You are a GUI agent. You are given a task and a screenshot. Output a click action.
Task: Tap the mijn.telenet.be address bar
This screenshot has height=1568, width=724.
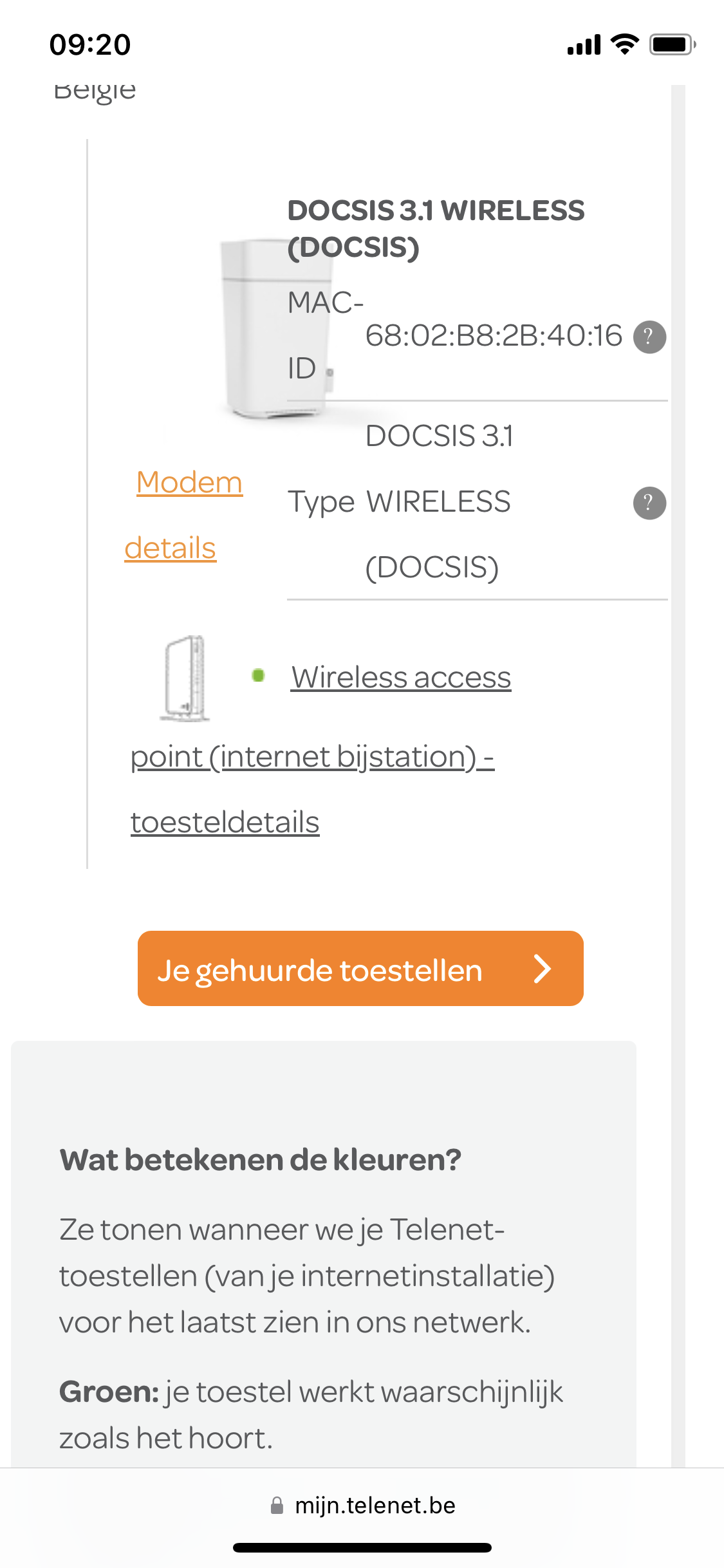(375, 1506)
